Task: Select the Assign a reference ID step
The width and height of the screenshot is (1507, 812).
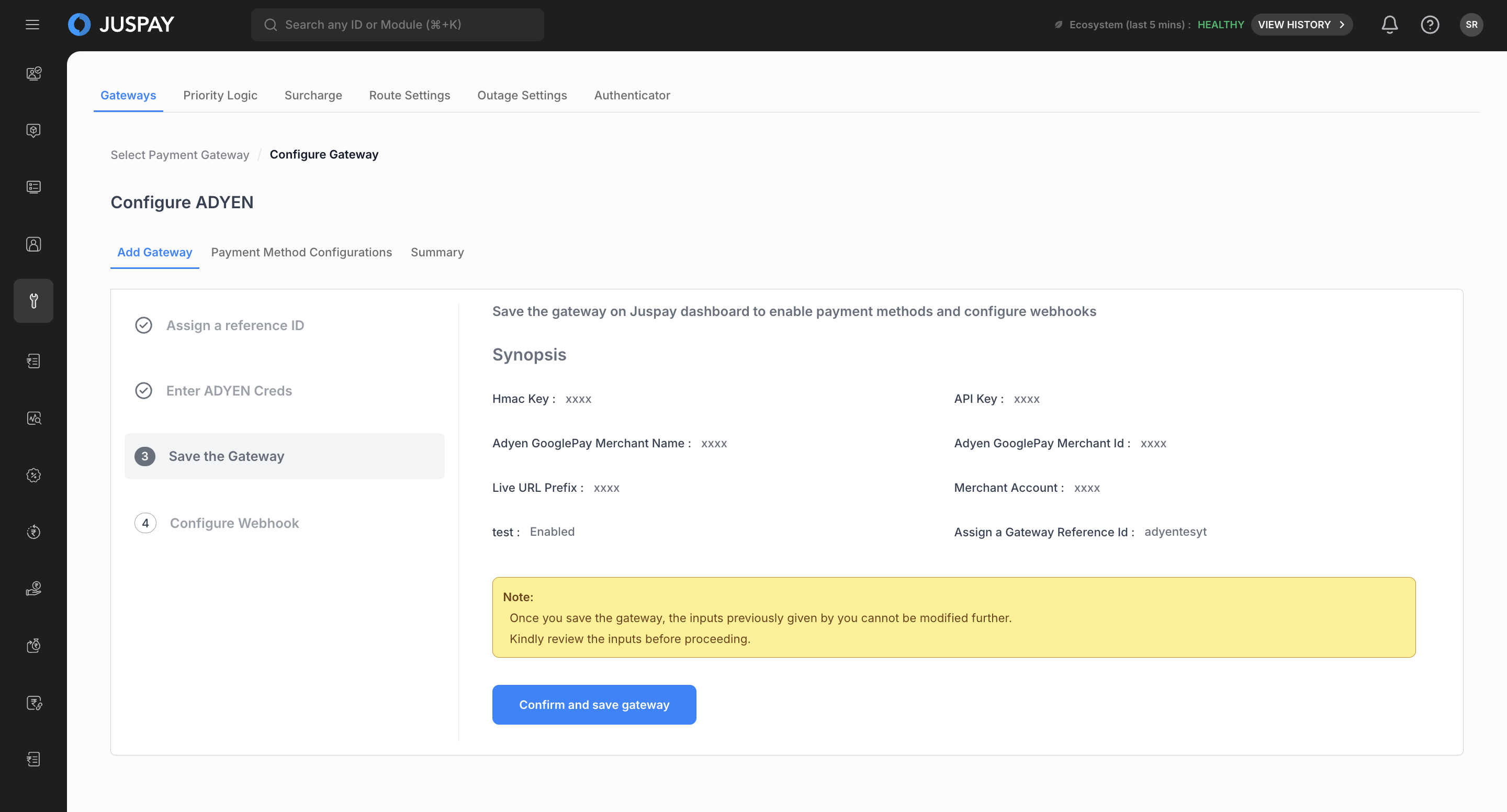Action: (x=234, y=325)
